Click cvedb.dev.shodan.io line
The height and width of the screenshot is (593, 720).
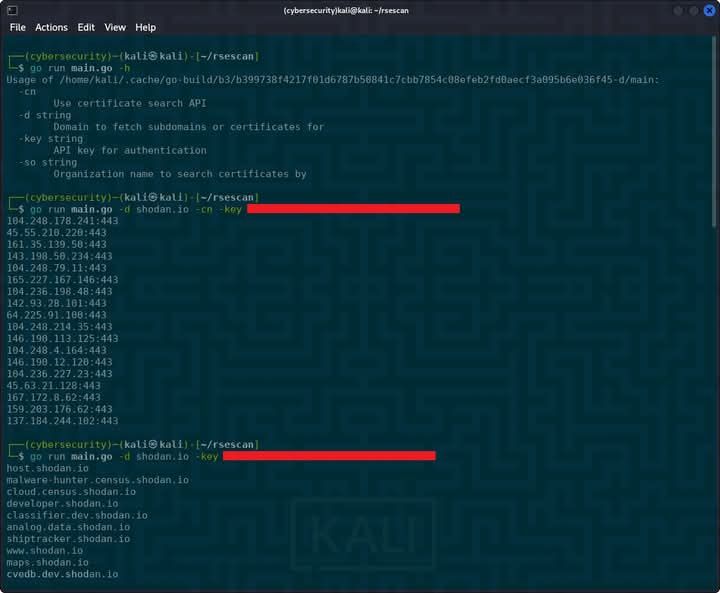62,574
